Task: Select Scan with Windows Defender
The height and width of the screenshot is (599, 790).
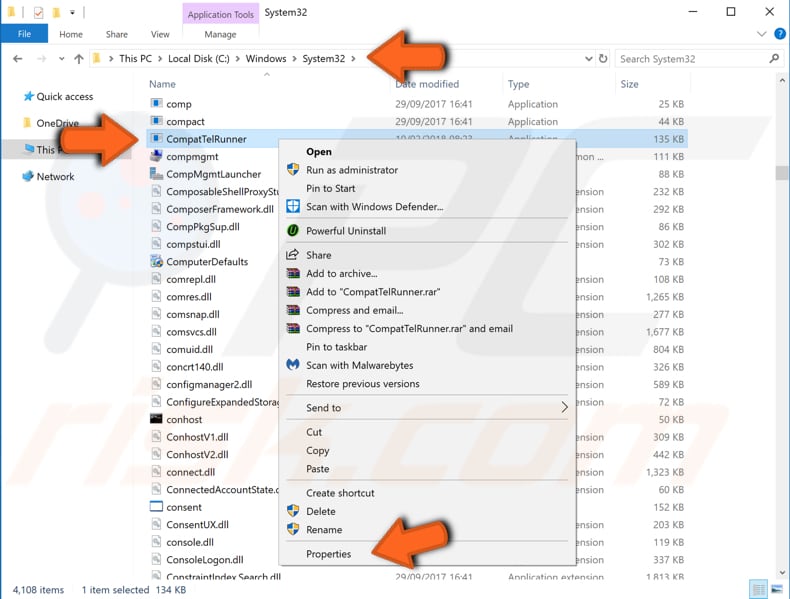Action: (x=374, y=207)
